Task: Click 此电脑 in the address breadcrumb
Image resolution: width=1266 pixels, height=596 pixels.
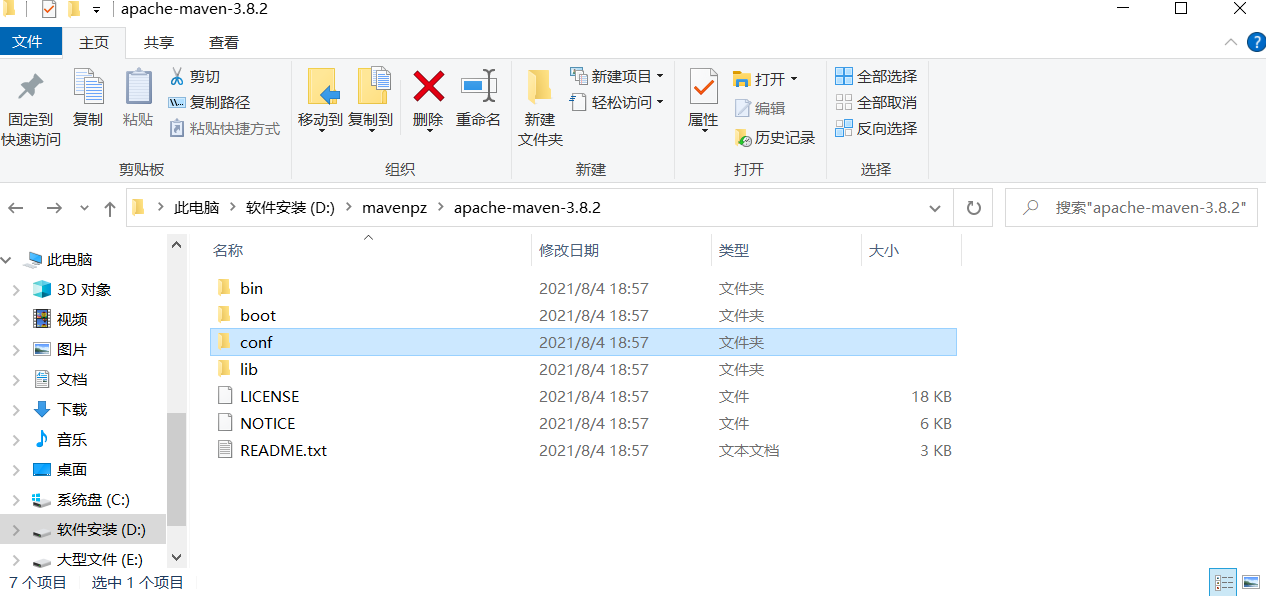Action: tap(196, 208)
